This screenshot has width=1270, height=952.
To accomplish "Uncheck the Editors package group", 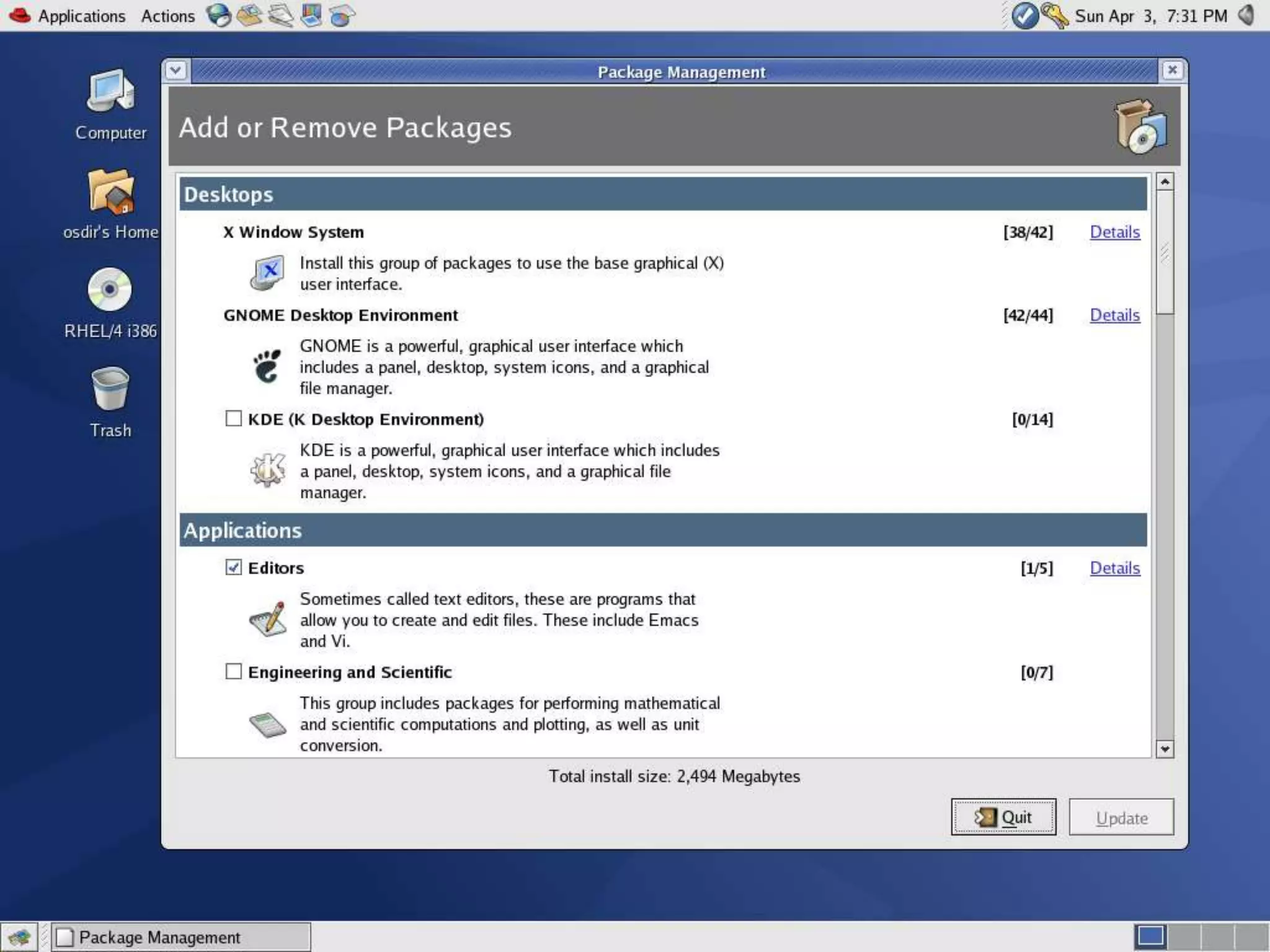I will coord(233,567).
